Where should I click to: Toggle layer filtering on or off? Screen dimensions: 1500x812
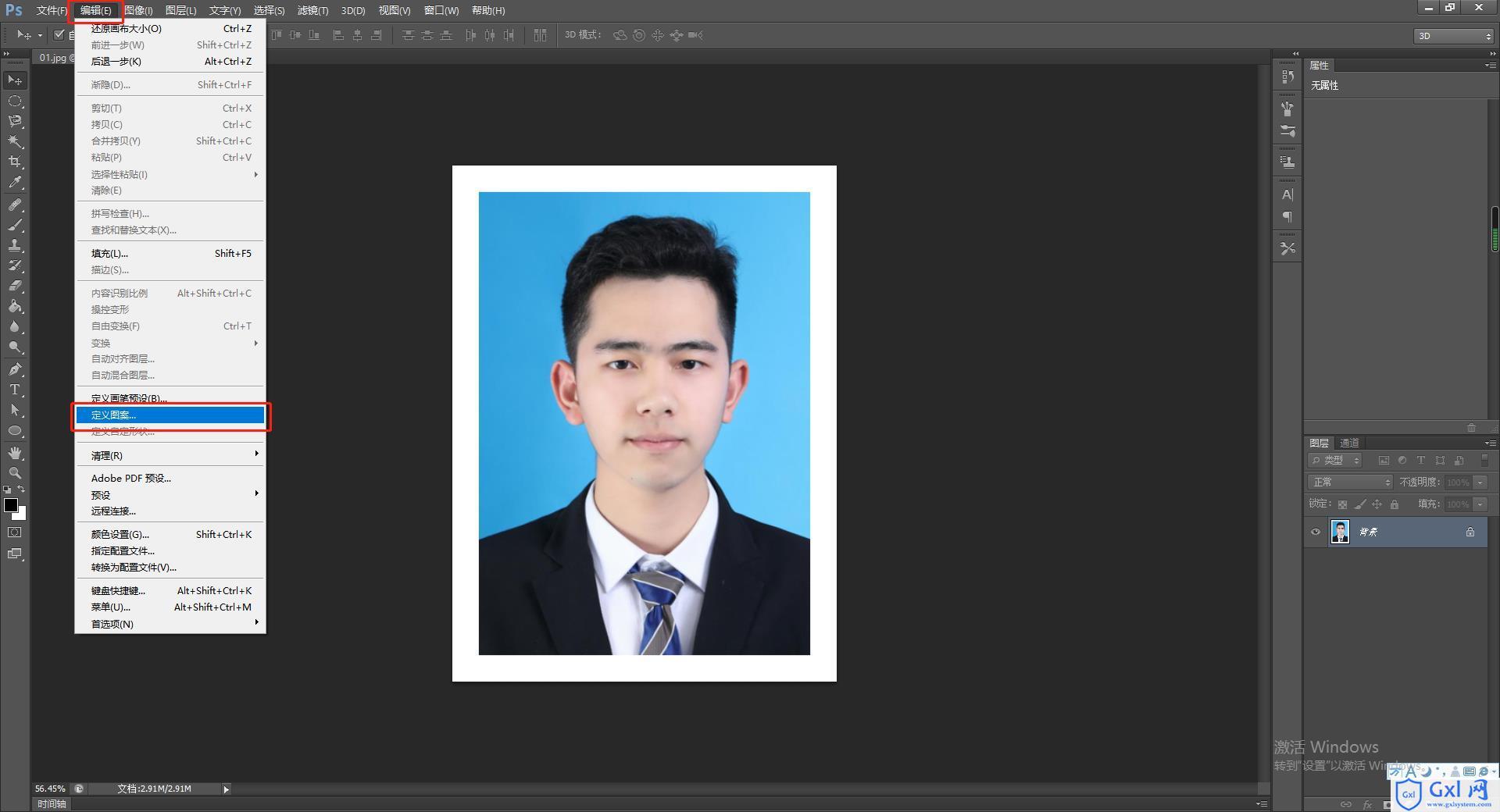tap(1485, 461)
